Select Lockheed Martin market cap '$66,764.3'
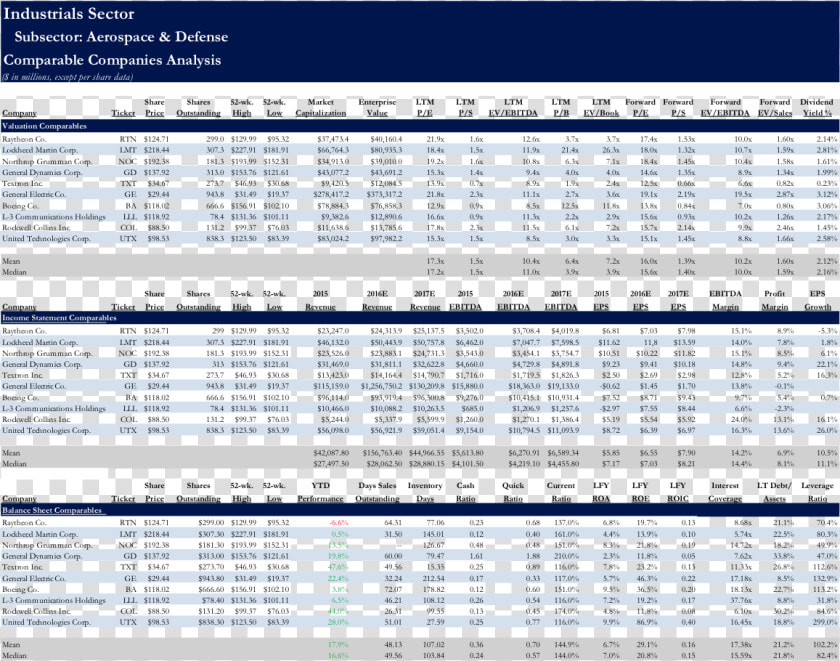This screenshot has width=840, height=661. [333, 150]
